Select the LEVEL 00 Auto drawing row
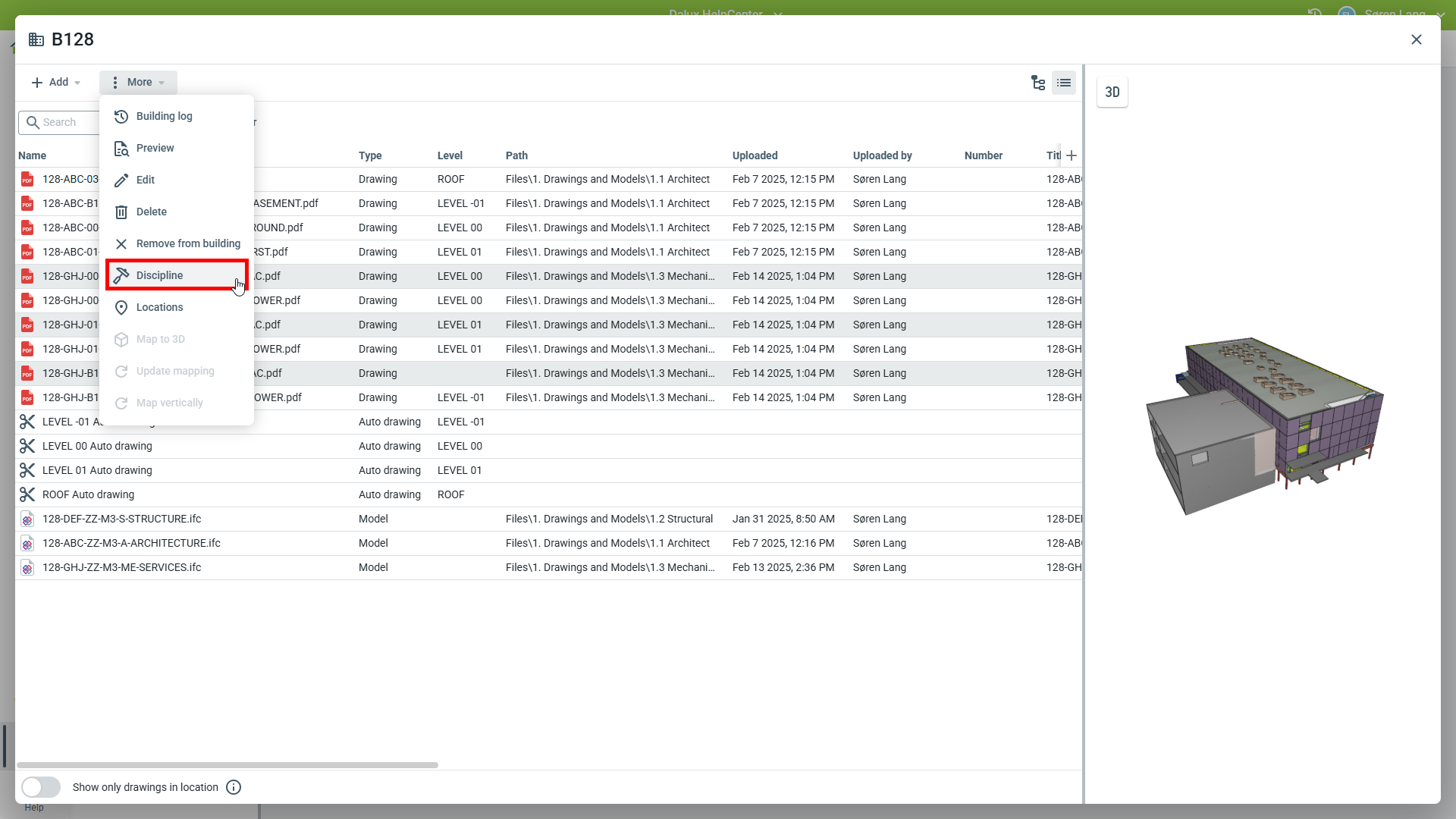The height and width of the screenshot is (819, 1456). click(x=97, y=446)
